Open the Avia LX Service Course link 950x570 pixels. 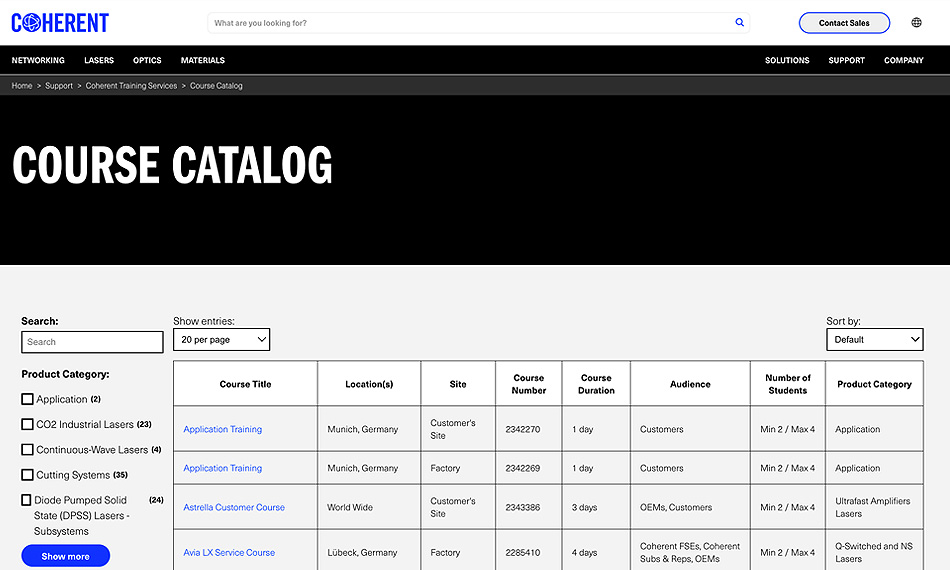coord(229,552)
